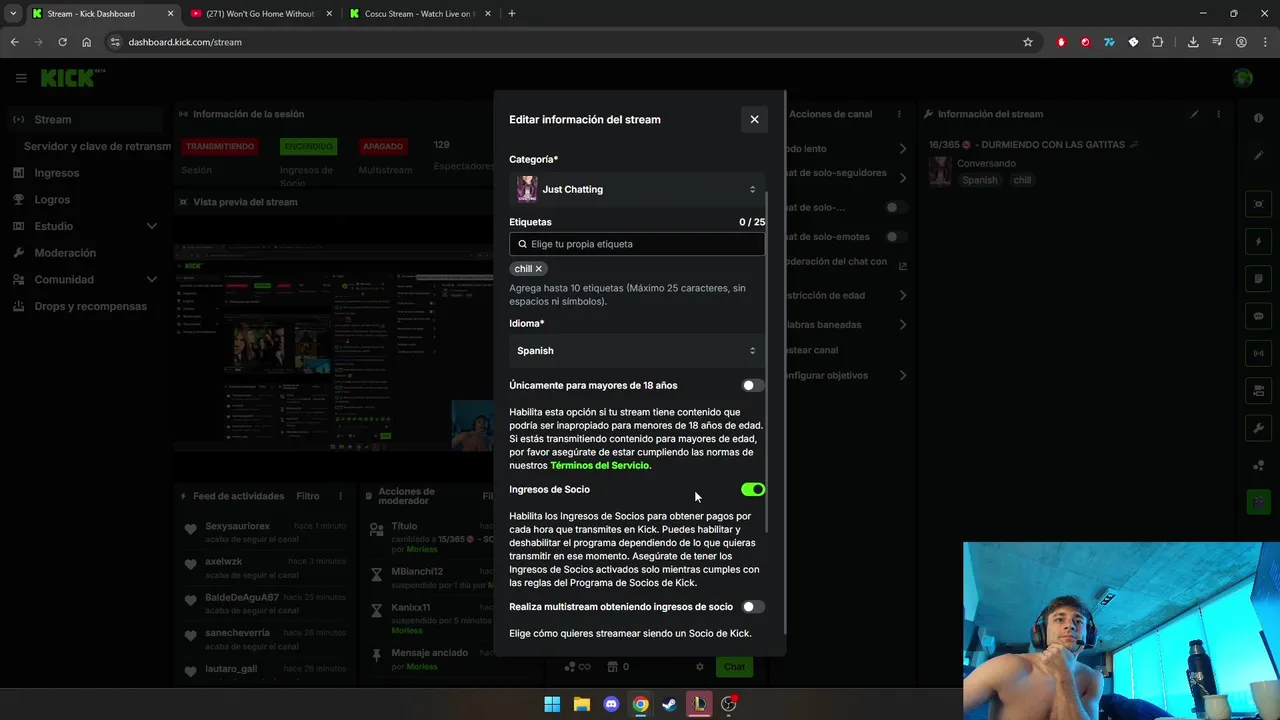The height and width of the screenshot is (720, 1280).
Task: Expand the Configurar objetivos chevron
Action: click(902, 376)
